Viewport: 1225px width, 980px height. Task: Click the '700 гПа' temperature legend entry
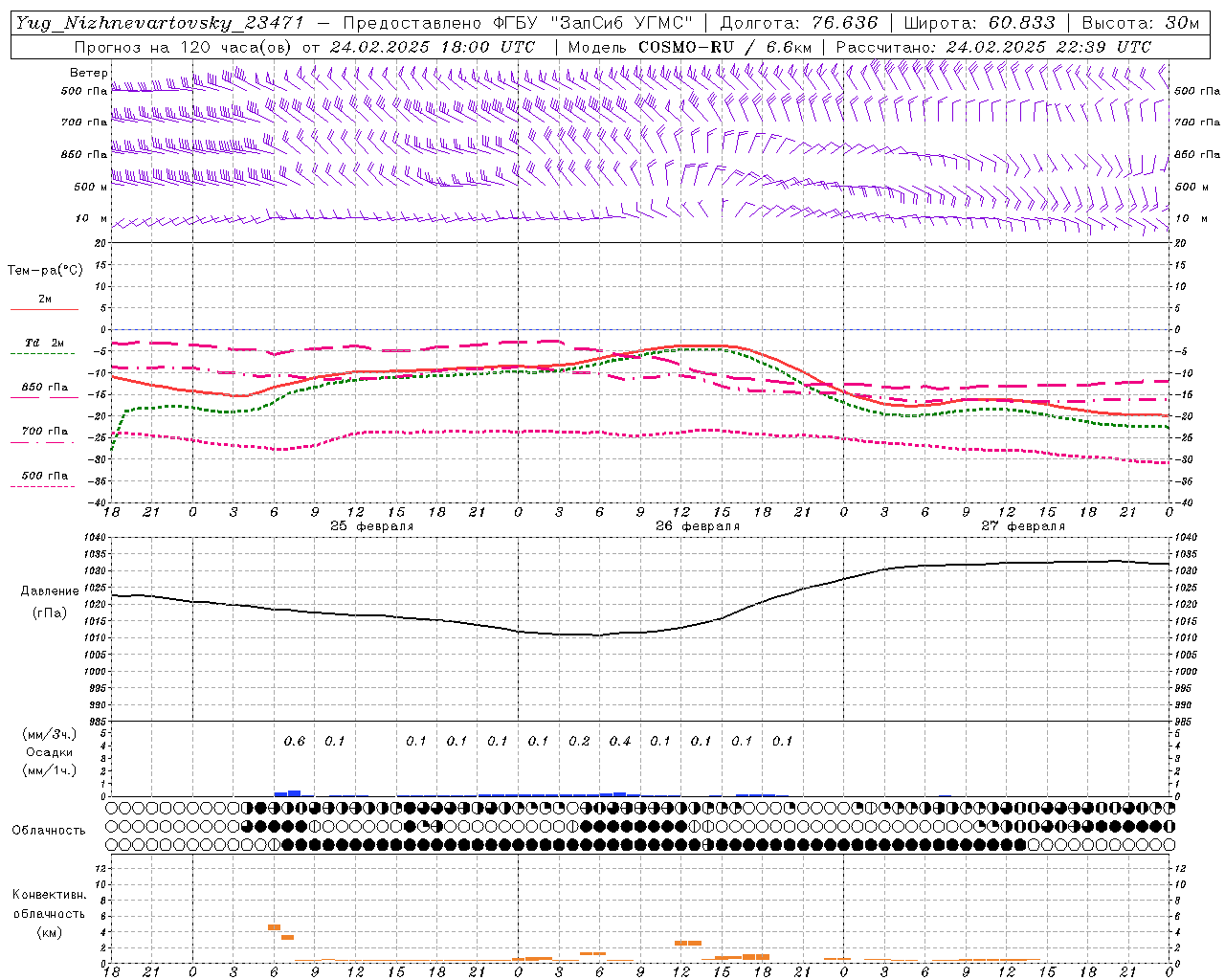45,432
